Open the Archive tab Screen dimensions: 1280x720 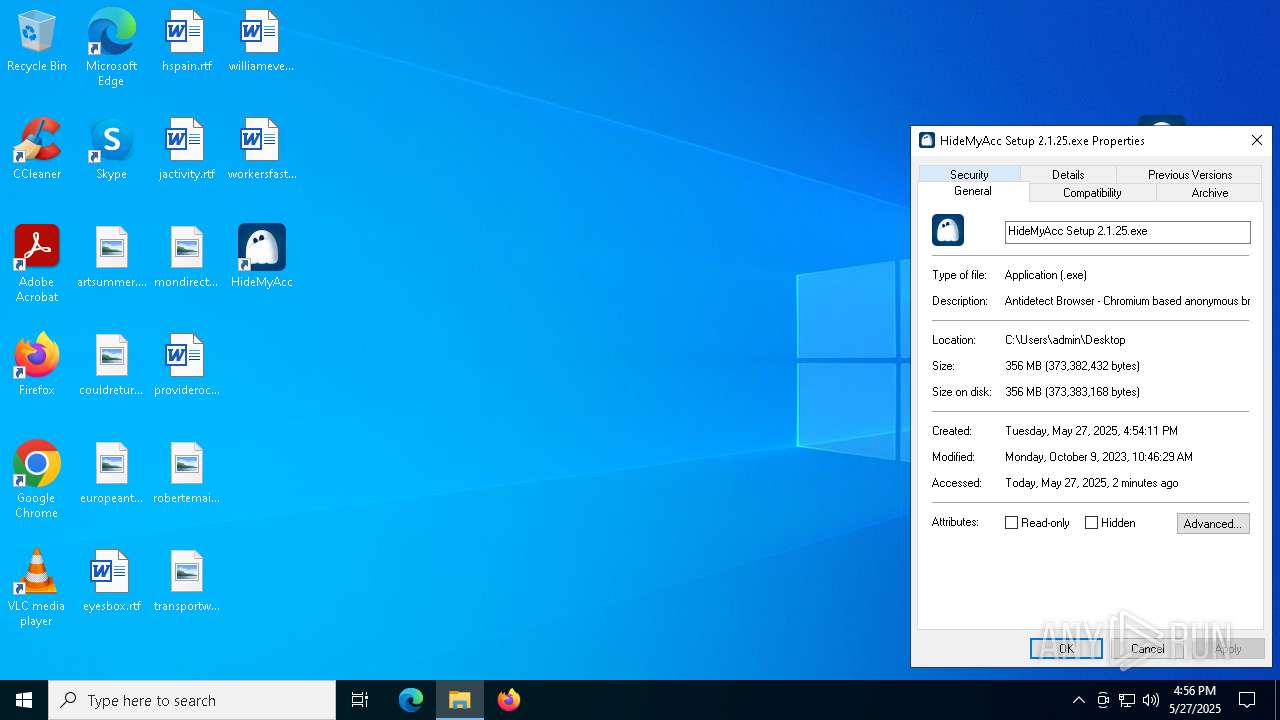tap(1209, 192)
